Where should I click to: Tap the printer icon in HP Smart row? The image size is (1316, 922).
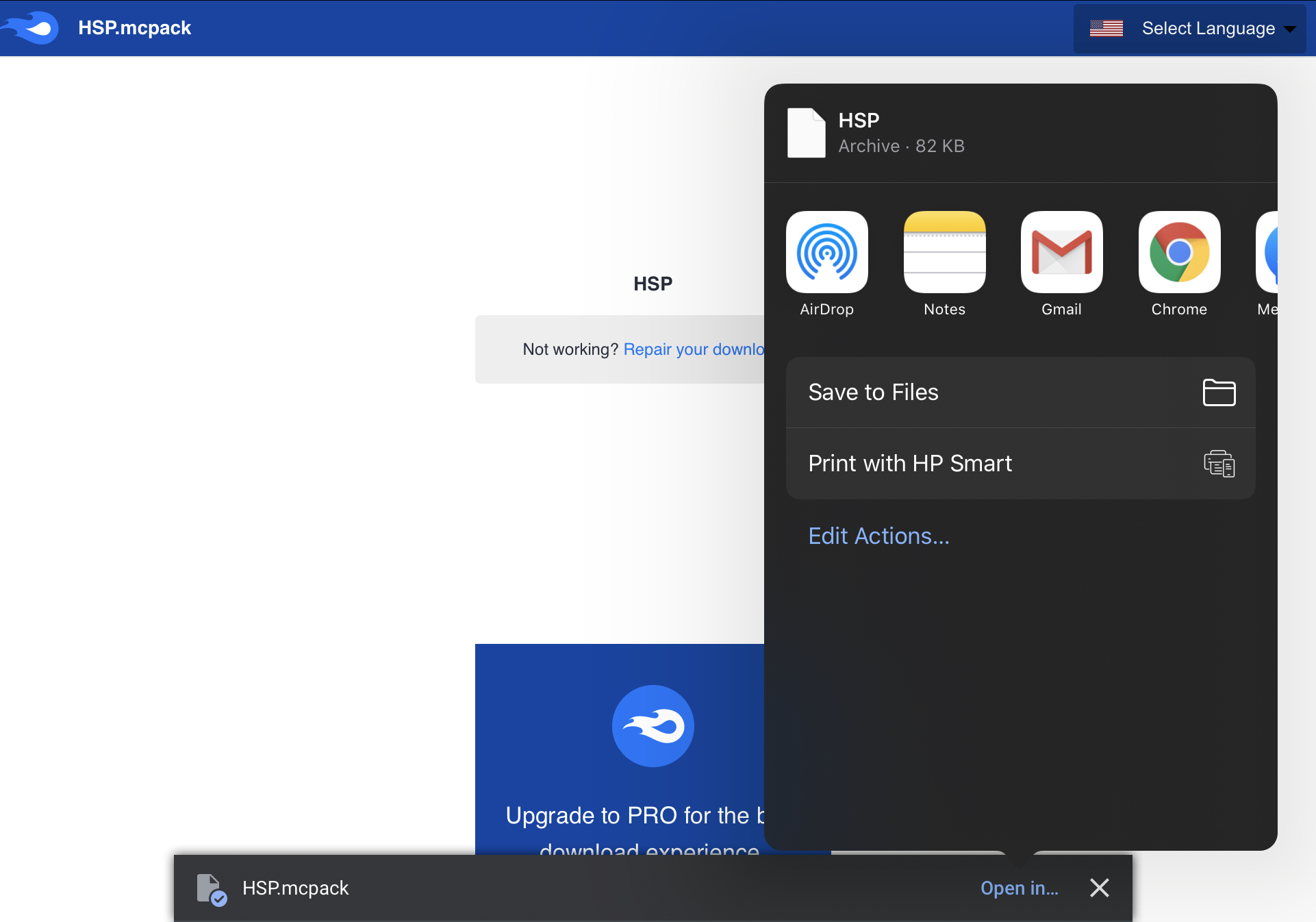(x=1219, y=464)
